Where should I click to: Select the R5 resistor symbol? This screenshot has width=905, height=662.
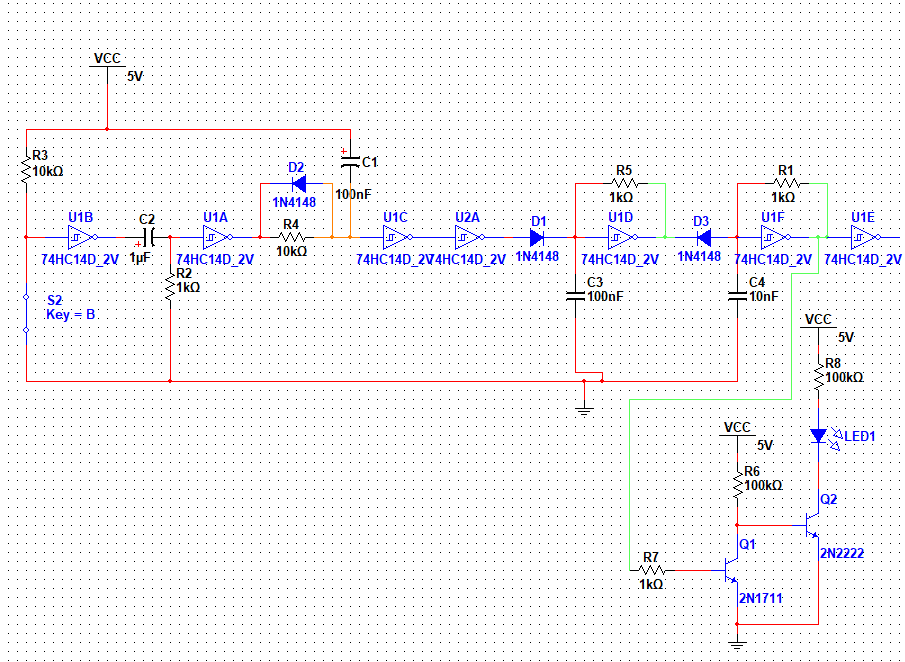(624, 184)
